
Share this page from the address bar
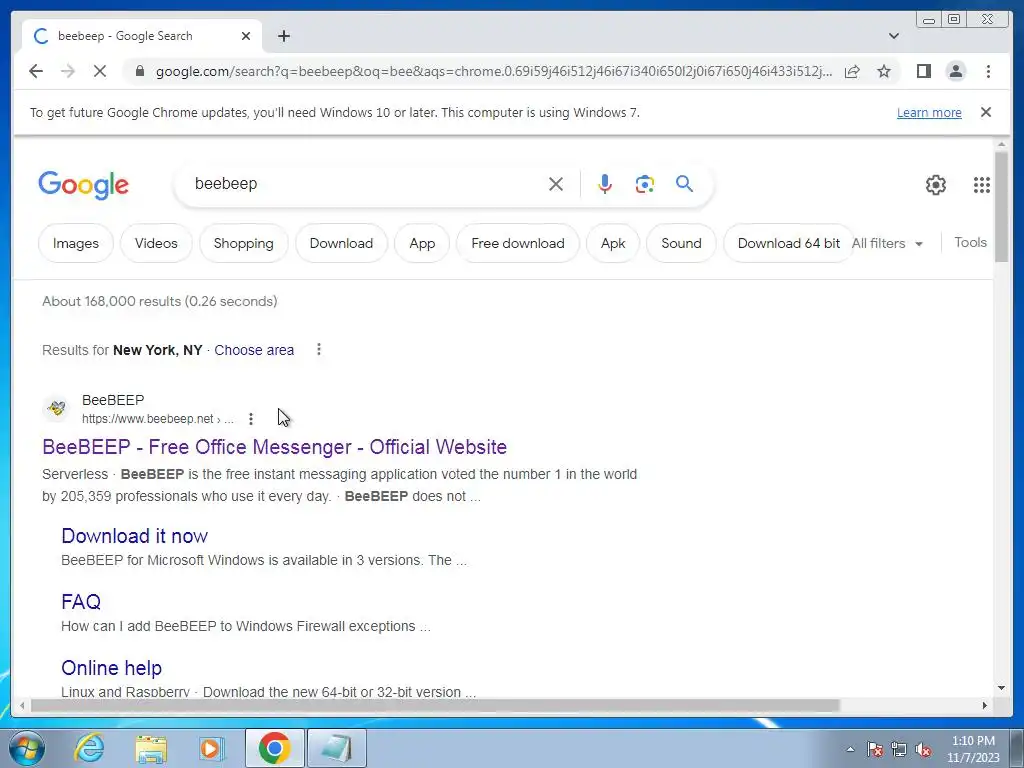click(x=852, y=71)
